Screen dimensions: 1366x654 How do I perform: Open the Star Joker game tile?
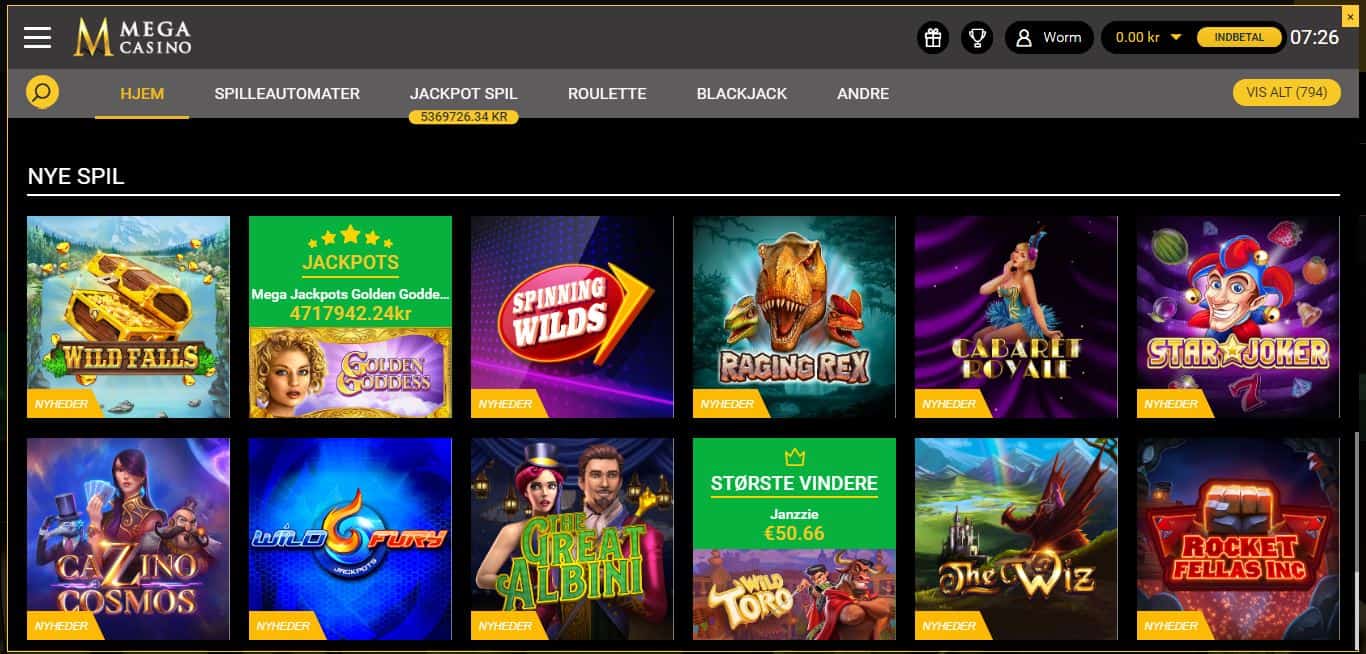(x=1238, y=317)
